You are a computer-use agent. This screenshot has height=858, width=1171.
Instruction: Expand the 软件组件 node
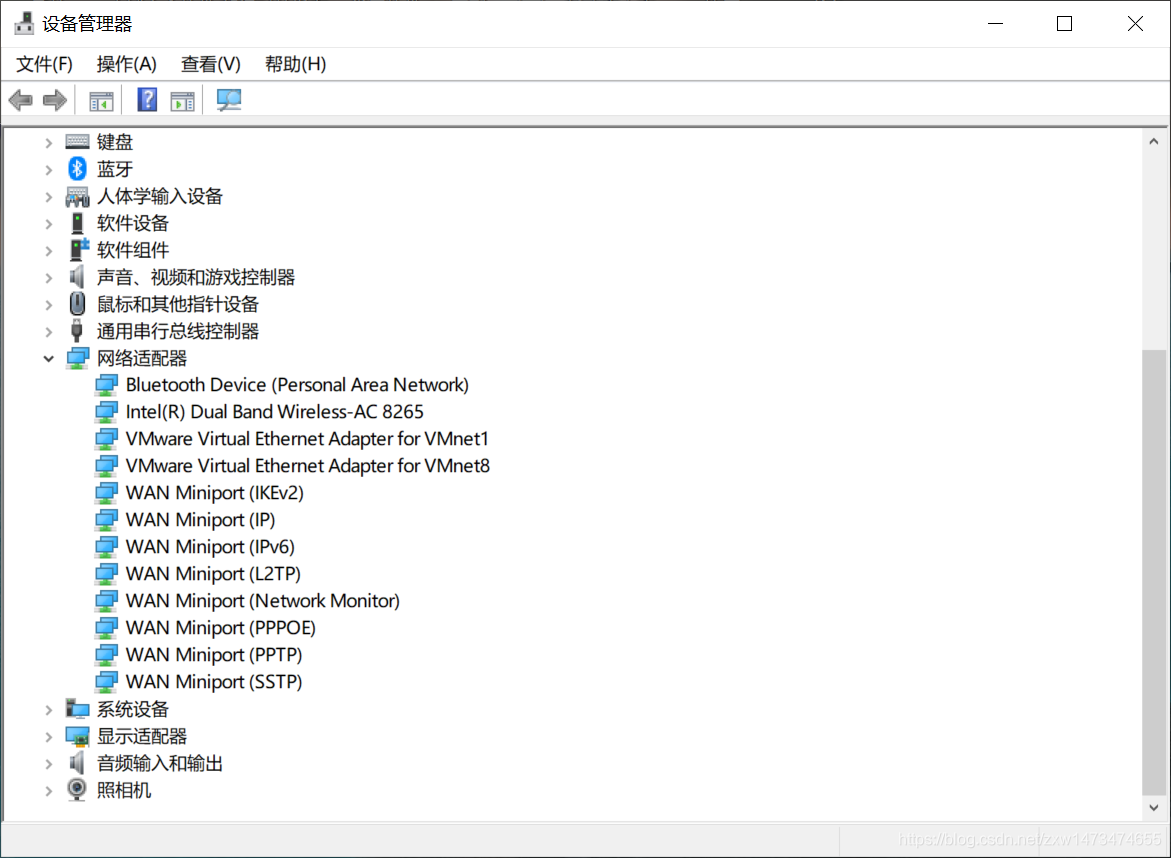49,250
